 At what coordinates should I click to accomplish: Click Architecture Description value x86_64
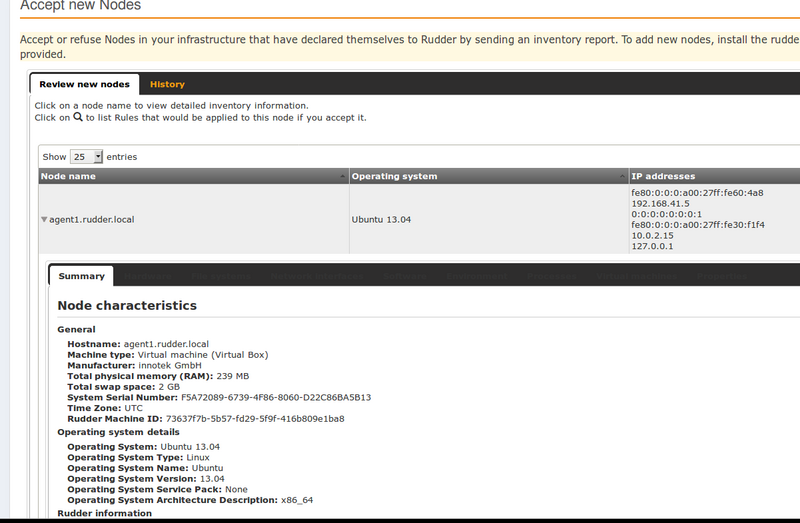[x=297, y=501]
